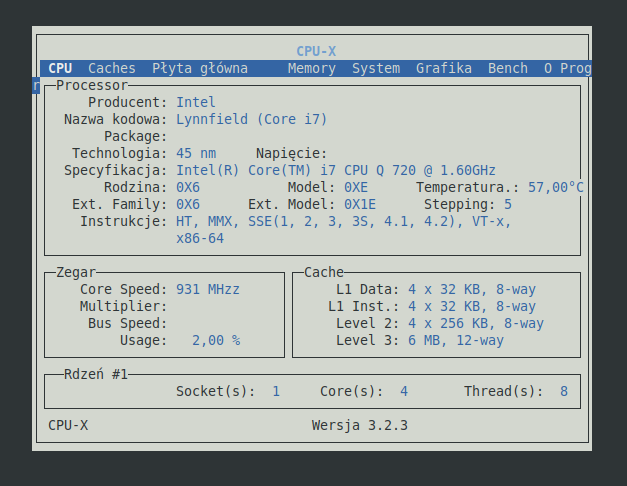
Task: Click the Processor section heading
Action: coord(92,85)
